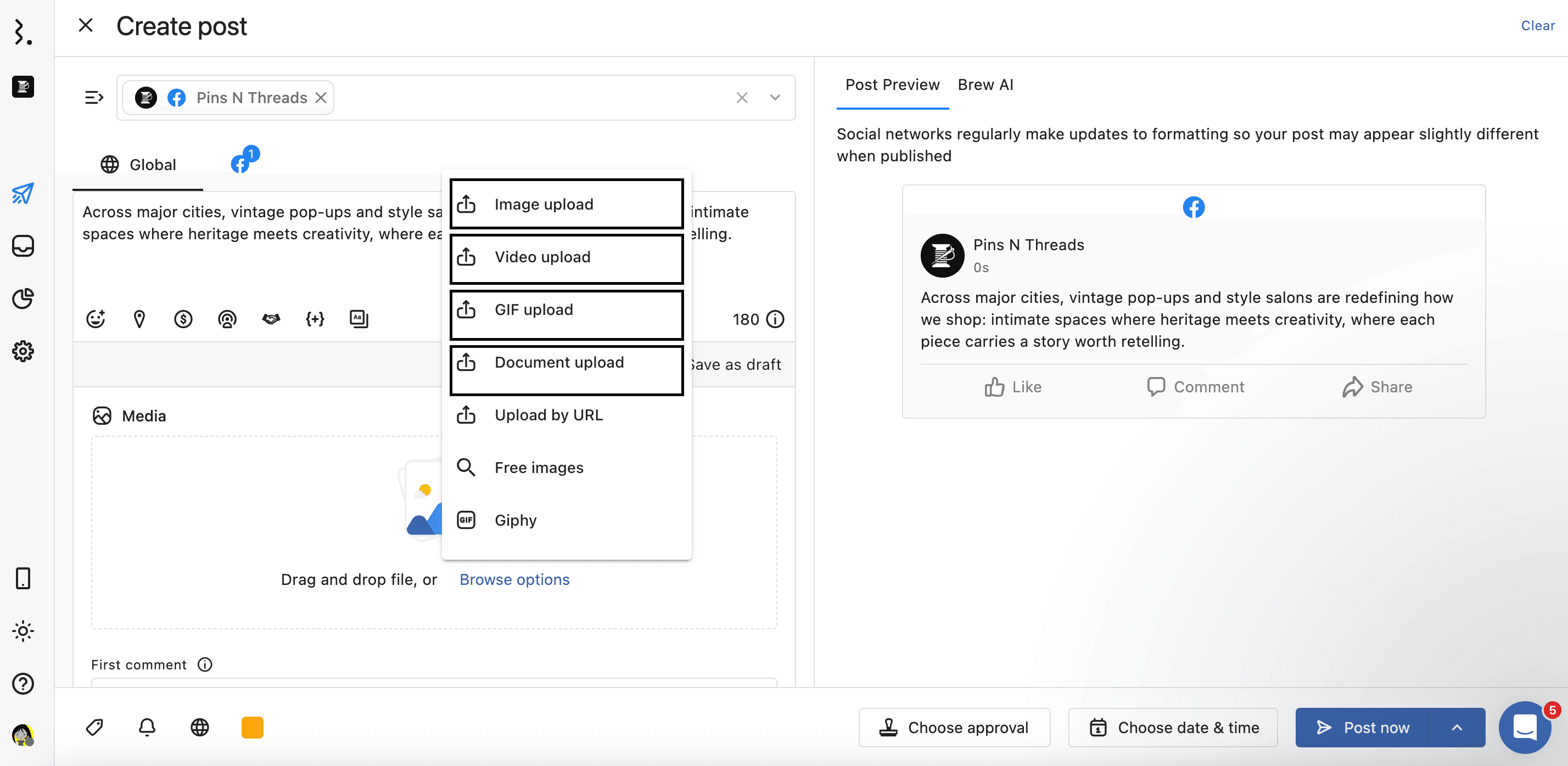Click the handshake partner icon
1568x766 pixels.
271,319
